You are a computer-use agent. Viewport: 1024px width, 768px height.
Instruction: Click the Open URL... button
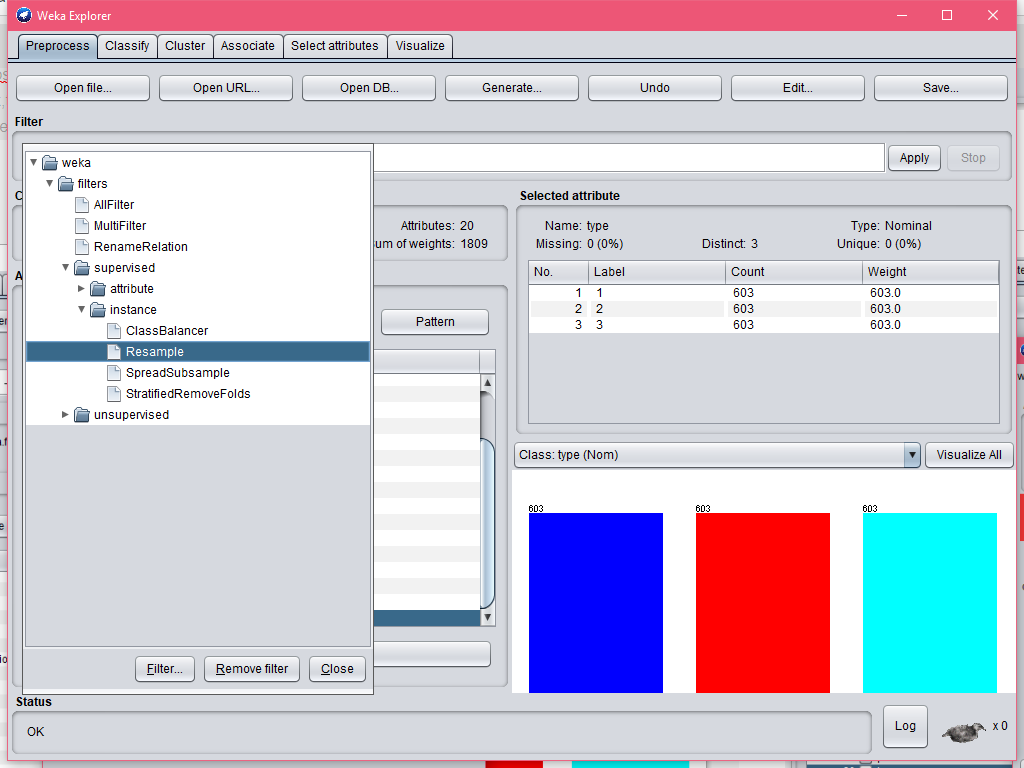(x=226, y=88)
